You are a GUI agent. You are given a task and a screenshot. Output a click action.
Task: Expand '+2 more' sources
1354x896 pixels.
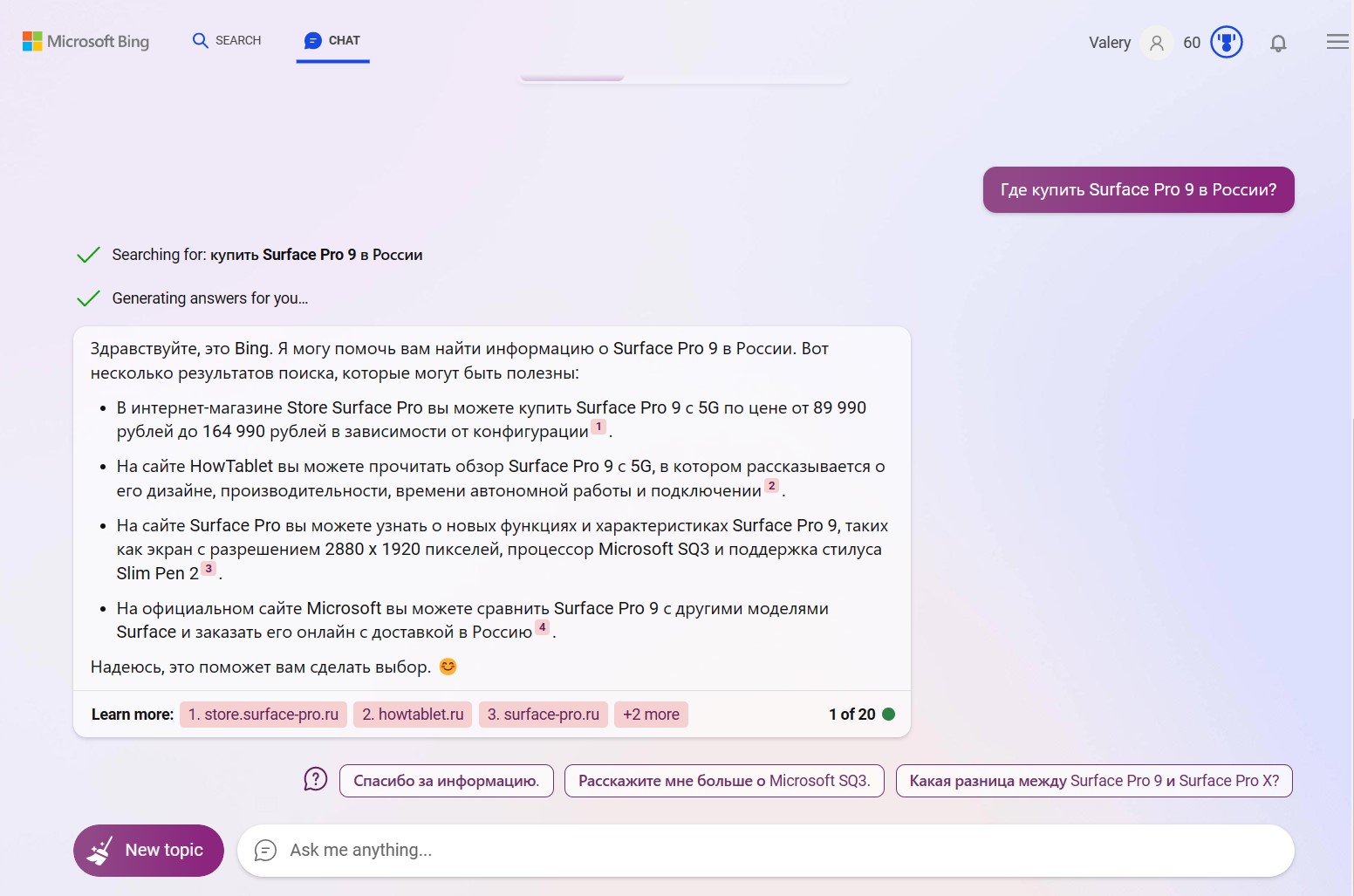click(651, 715)
